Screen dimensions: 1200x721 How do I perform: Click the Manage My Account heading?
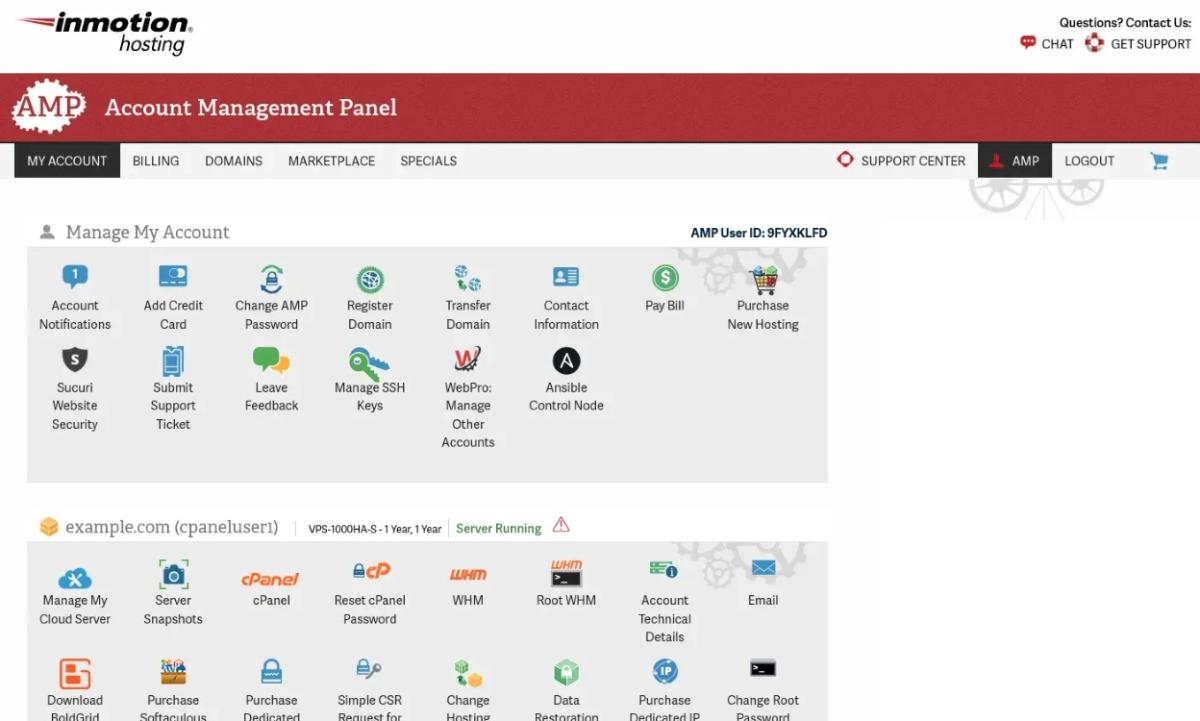(148, 232)
